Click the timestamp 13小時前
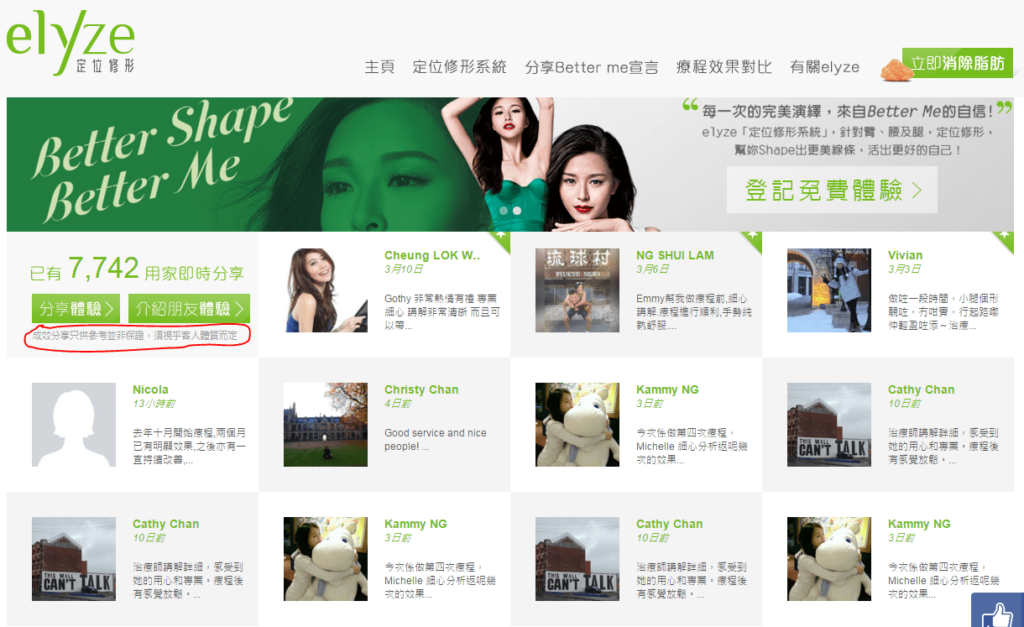The width and height of the screenshot is (1024, 627). click(x=154, y=404)
